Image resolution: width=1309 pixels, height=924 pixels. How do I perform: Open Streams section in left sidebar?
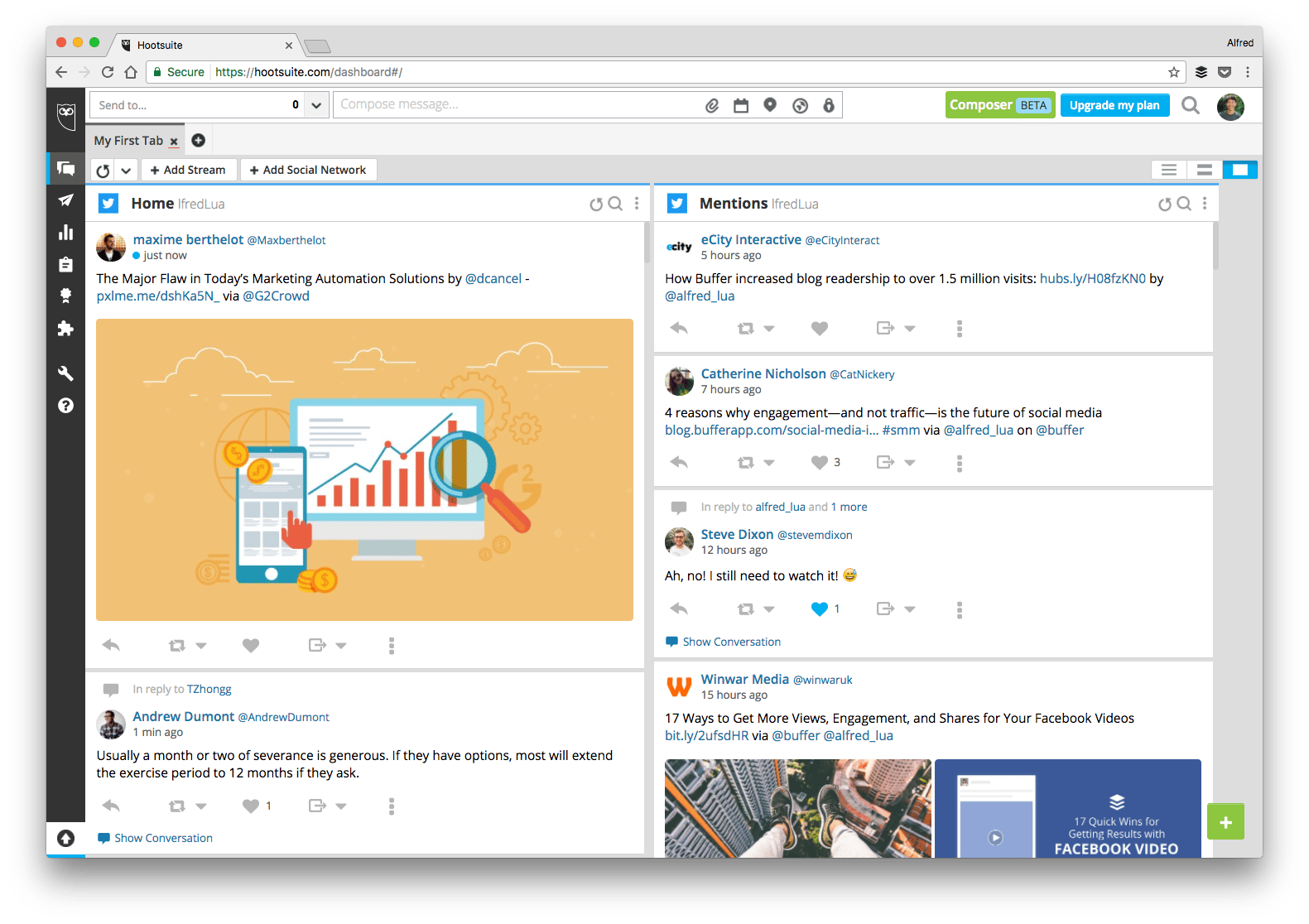pyautogui.click(x=65, y=169)
